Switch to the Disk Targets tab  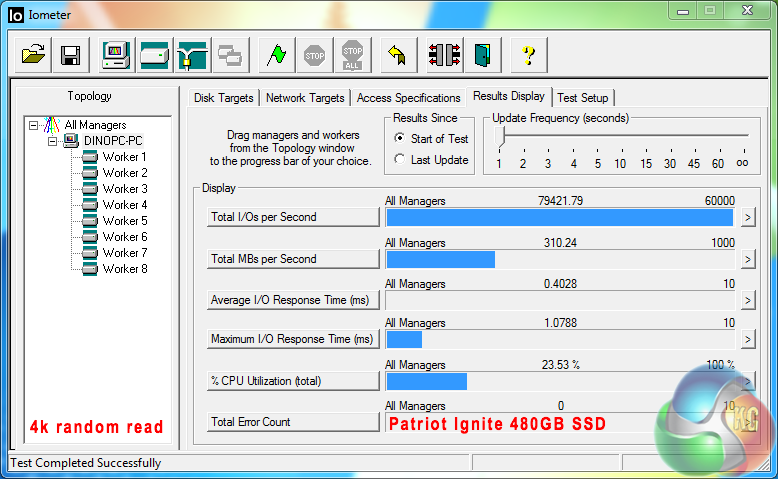pos(223,98)
